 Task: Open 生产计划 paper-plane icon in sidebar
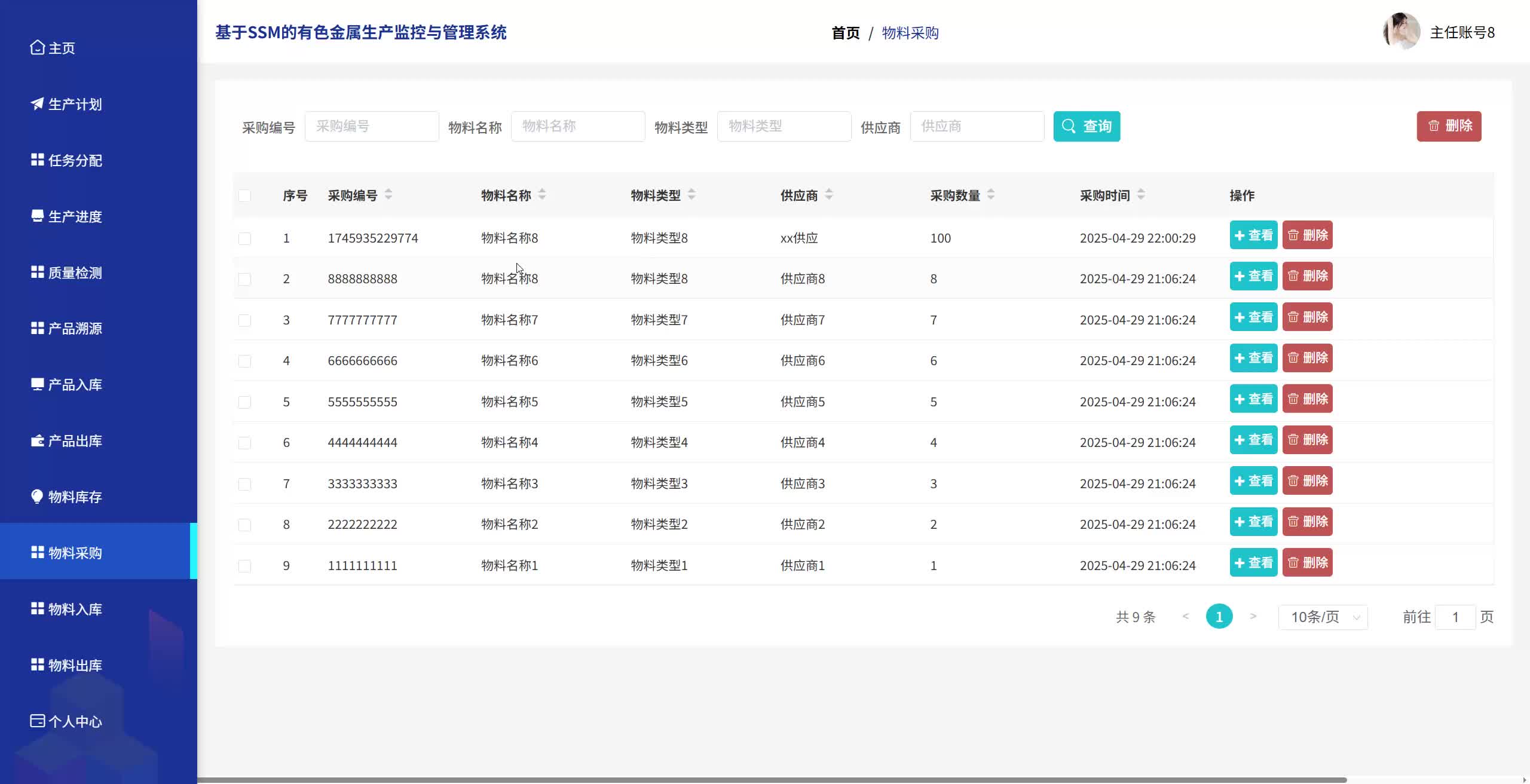coord(37,104)
